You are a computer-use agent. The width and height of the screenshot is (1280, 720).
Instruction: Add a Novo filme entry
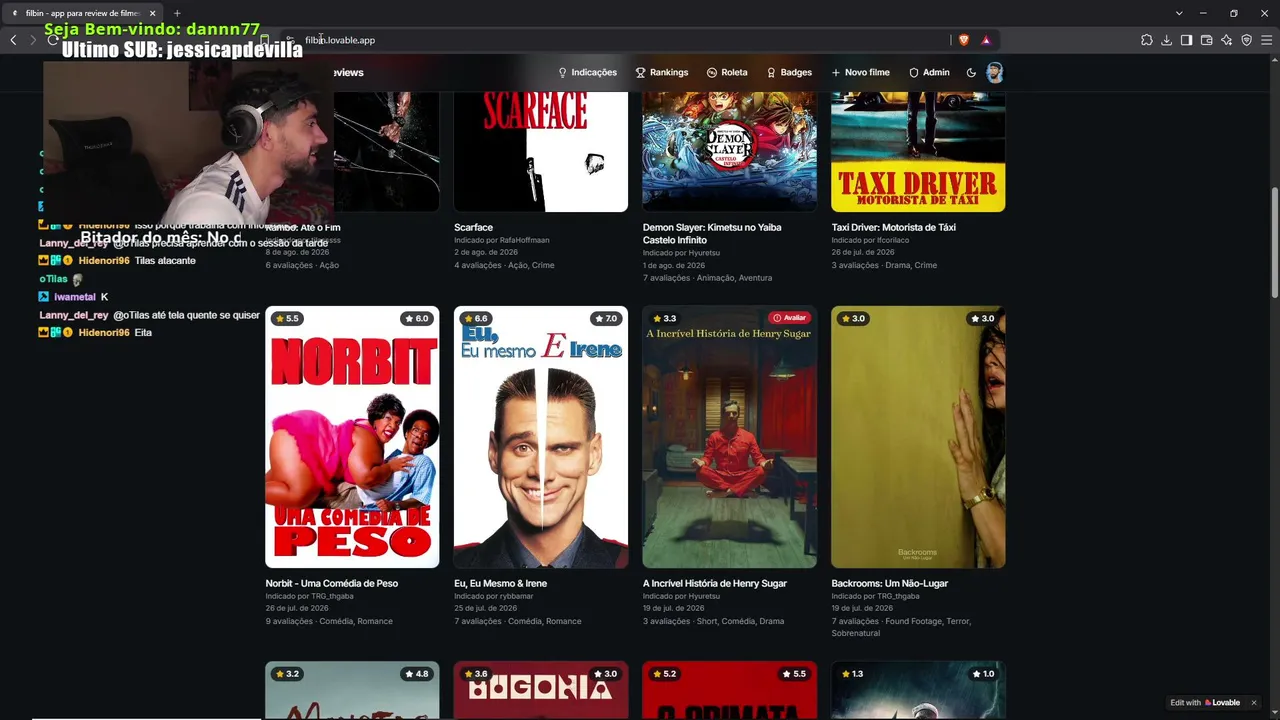[860, 72]
